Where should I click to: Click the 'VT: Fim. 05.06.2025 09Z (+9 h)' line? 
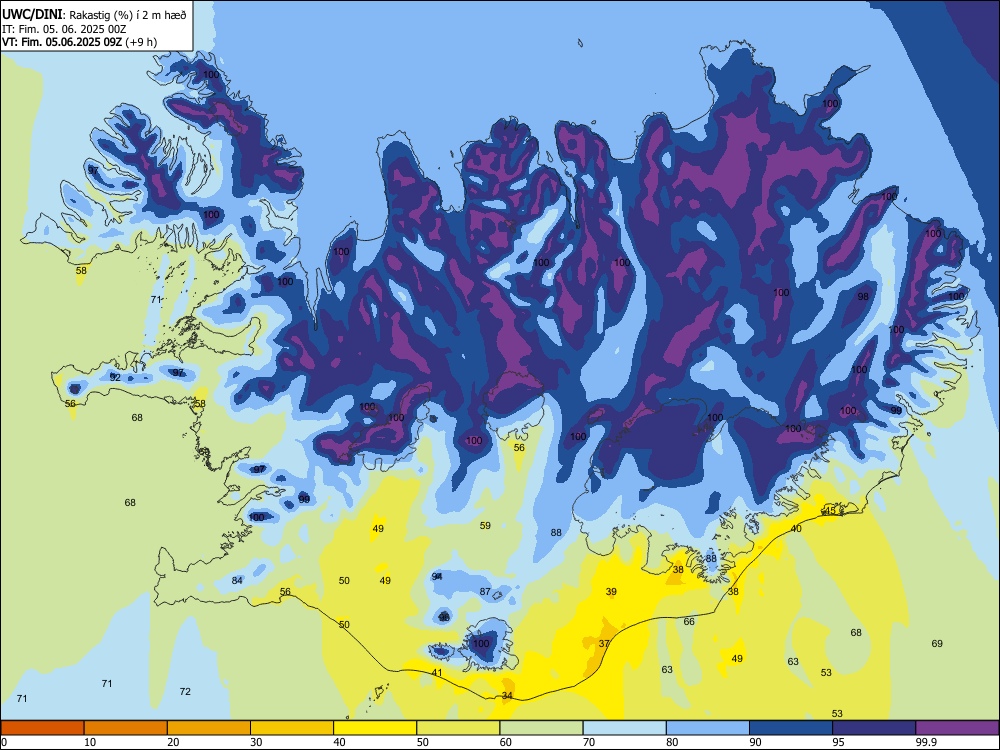[x=79, y=42]
